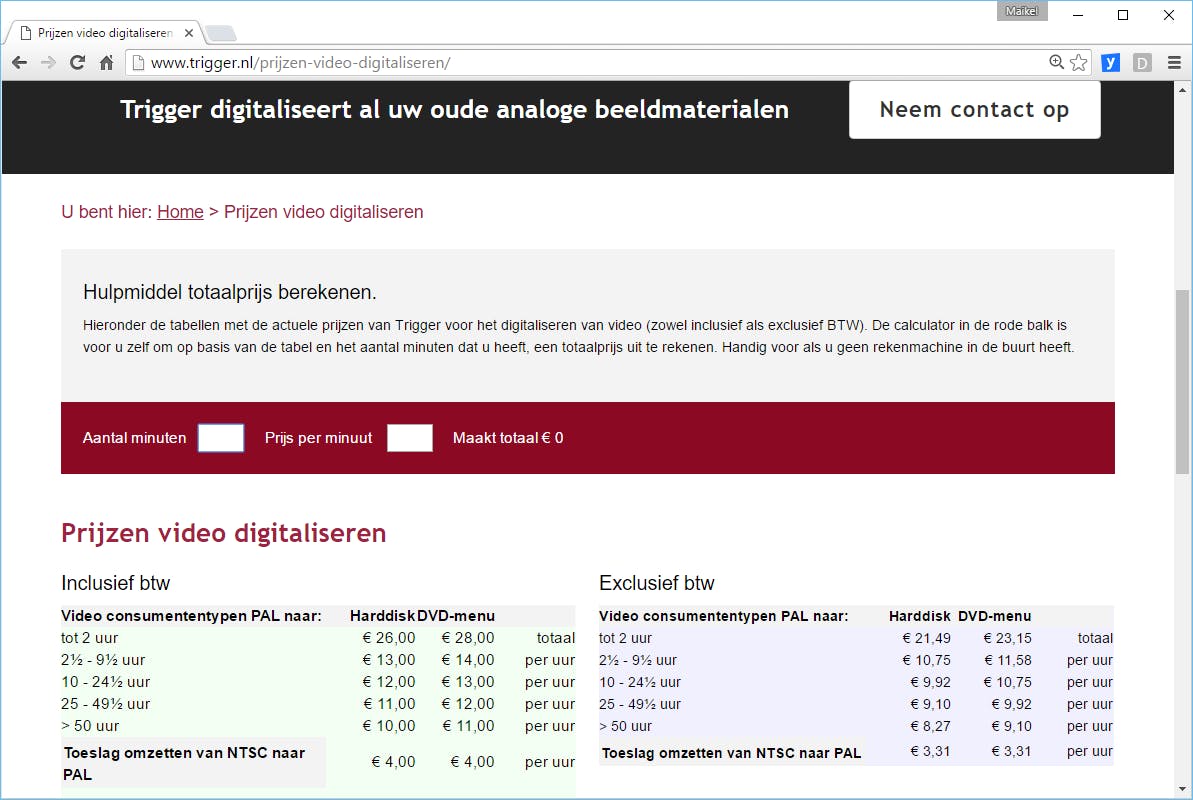Image resolution: width=1193 pixels, height=800 pixels.
Task: Open the blue 'y' extension icon
Action: (1111, 62)
